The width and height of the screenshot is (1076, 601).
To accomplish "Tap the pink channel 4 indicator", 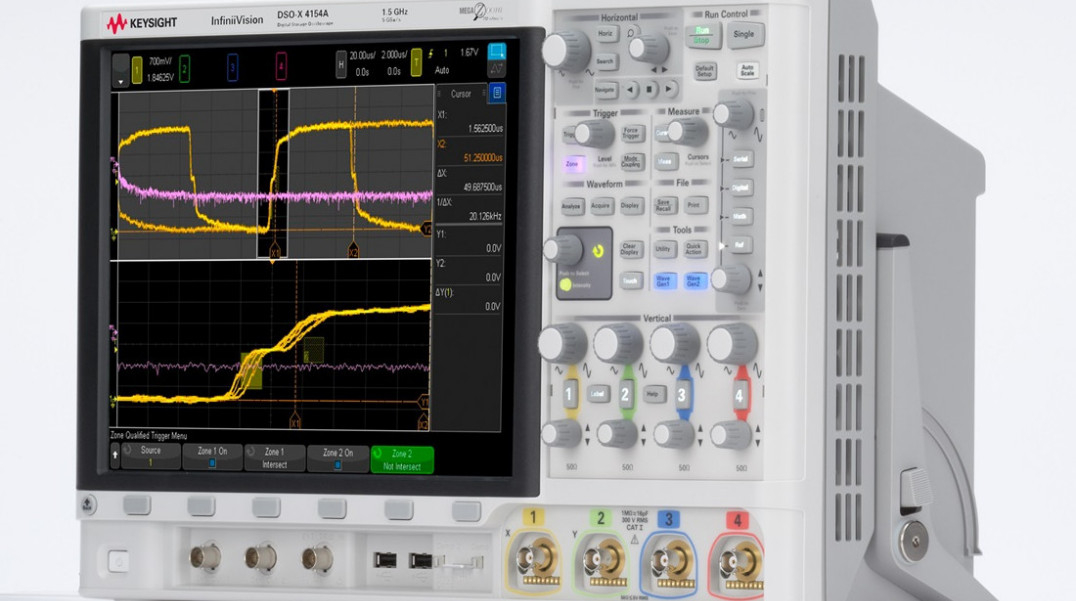I will click(x=281, y=65).
